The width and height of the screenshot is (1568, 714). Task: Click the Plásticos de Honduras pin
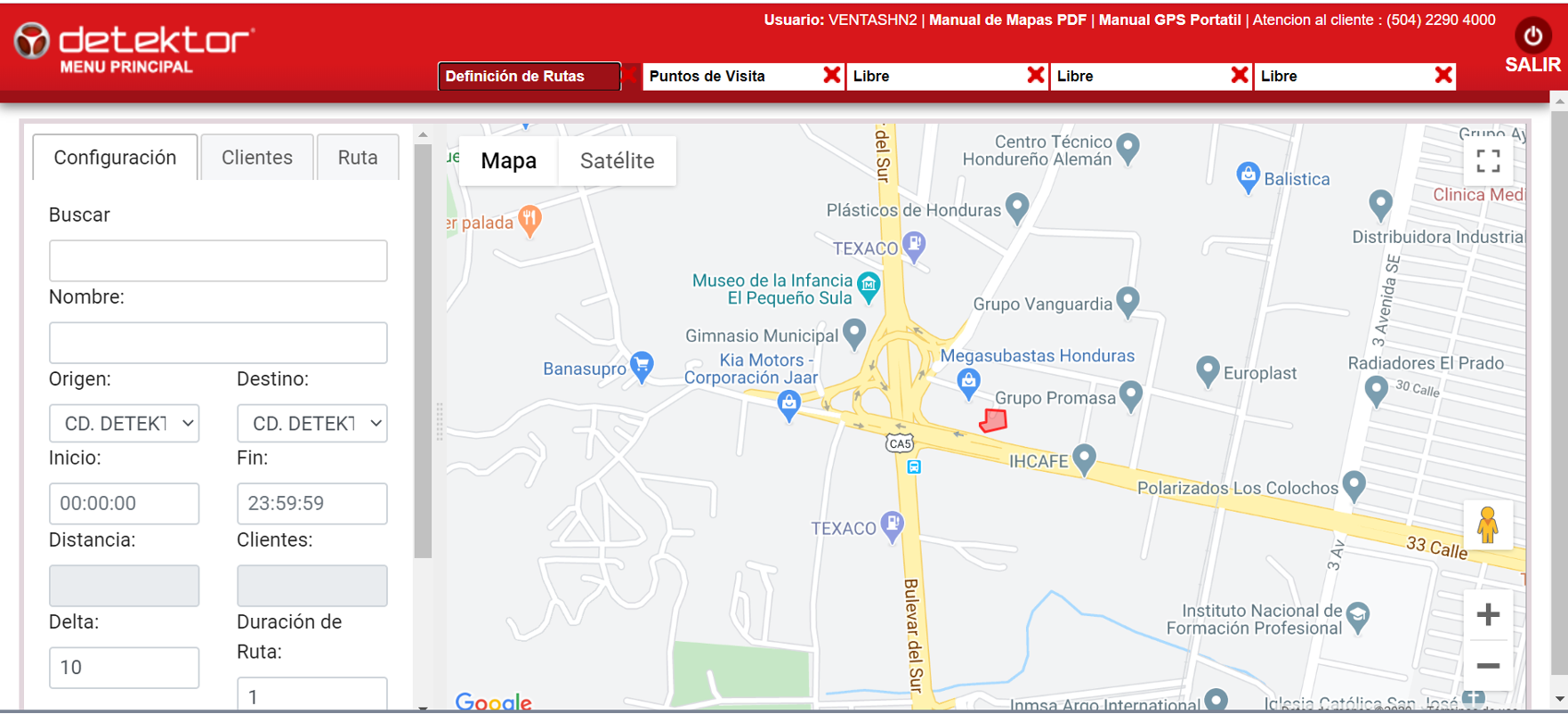coord(1017,208)
